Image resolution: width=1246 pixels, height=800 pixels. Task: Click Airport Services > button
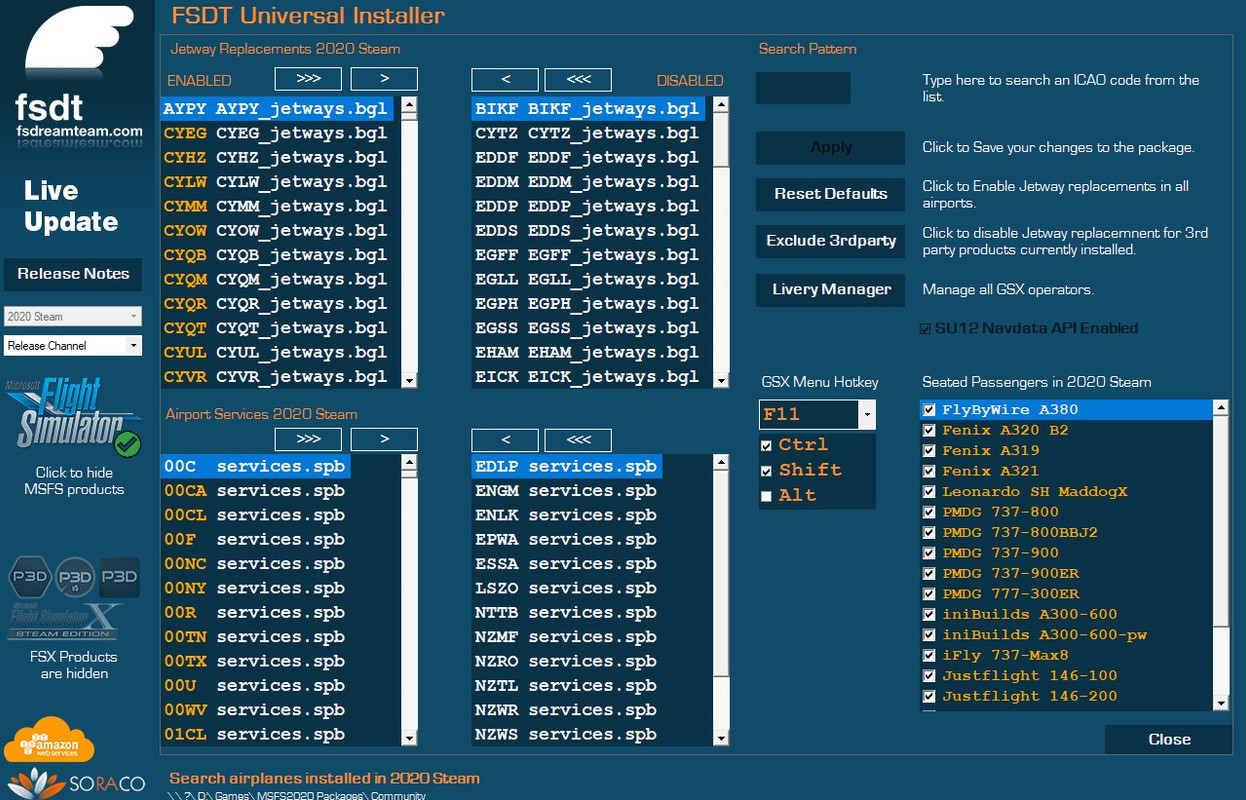[384, 439]
